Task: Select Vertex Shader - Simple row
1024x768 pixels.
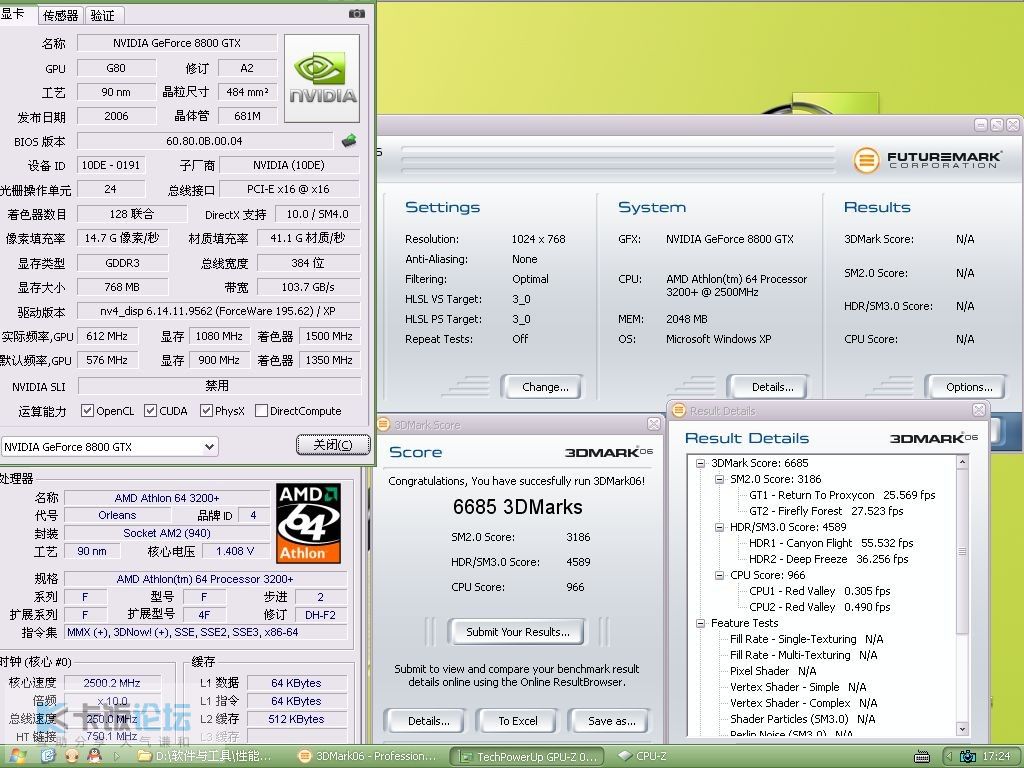Action: (x=798, y=687)
